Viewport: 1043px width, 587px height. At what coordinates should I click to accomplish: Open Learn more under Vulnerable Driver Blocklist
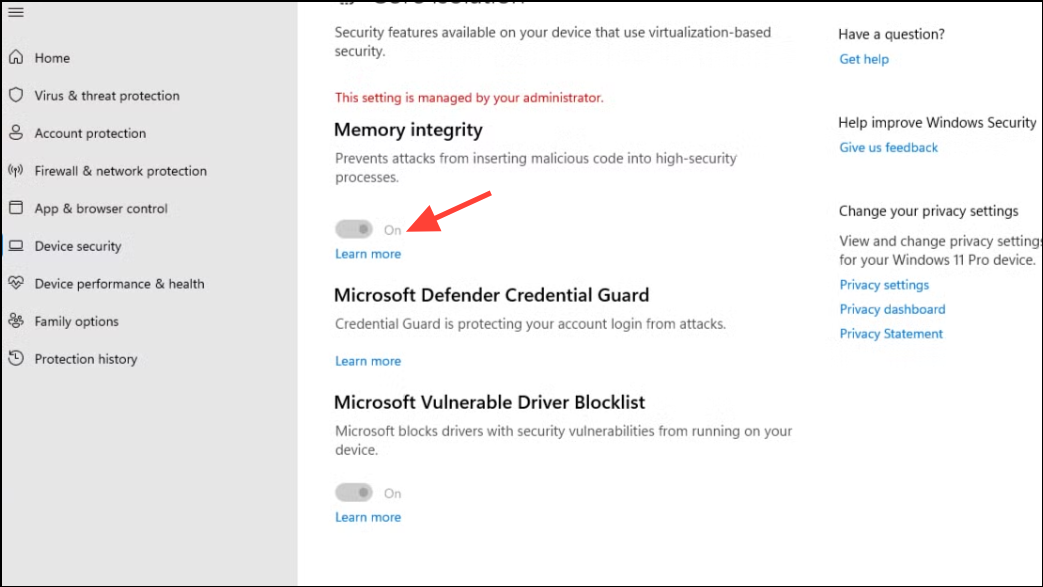click(368, 517)
